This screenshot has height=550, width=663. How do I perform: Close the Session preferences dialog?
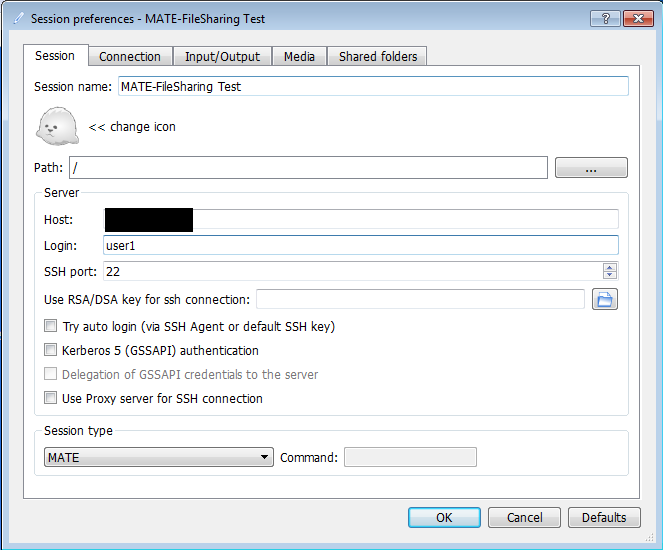(x=638, y=19)
